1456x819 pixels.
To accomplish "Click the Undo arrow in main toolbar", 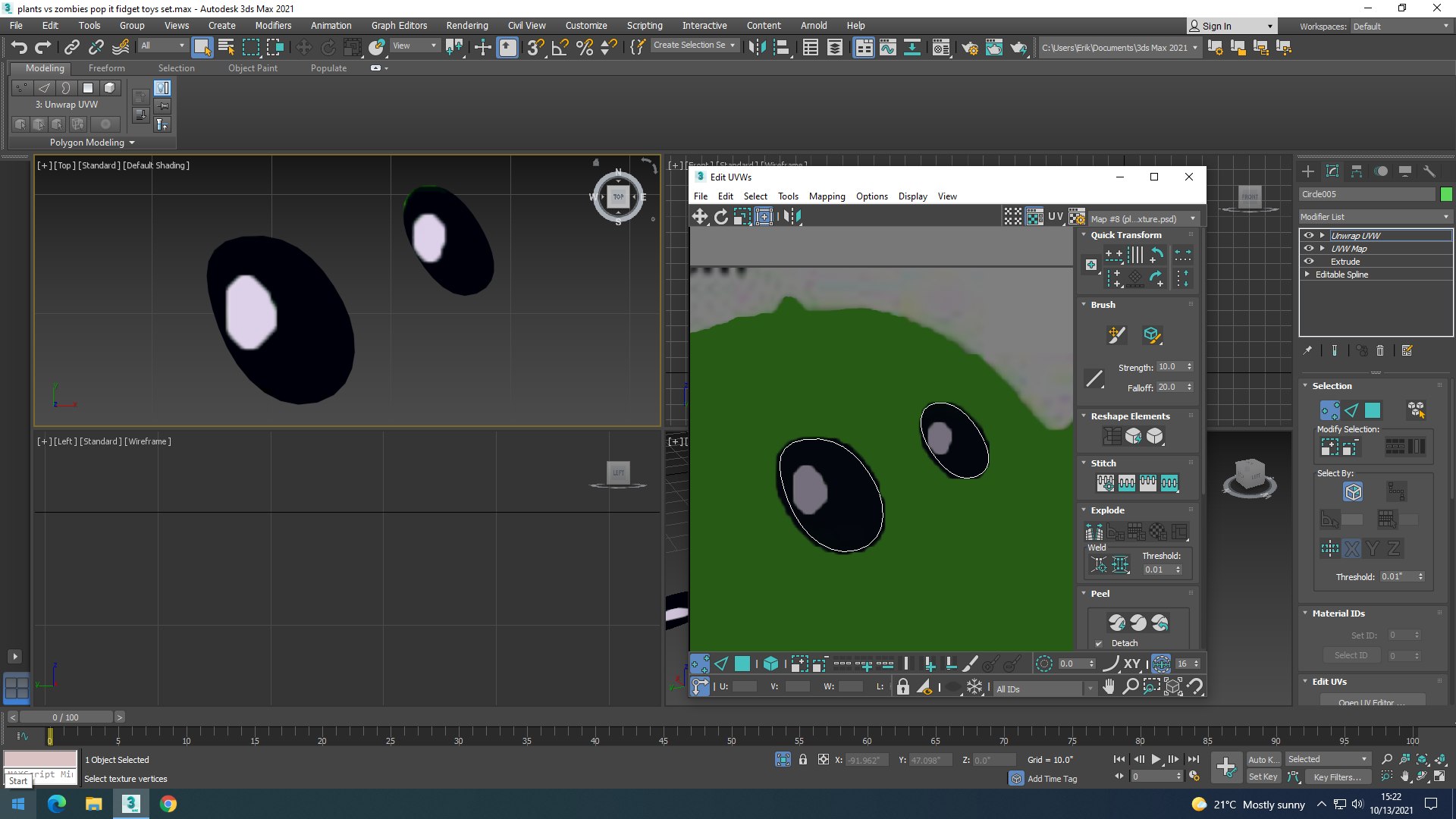I will coord(19,47).
